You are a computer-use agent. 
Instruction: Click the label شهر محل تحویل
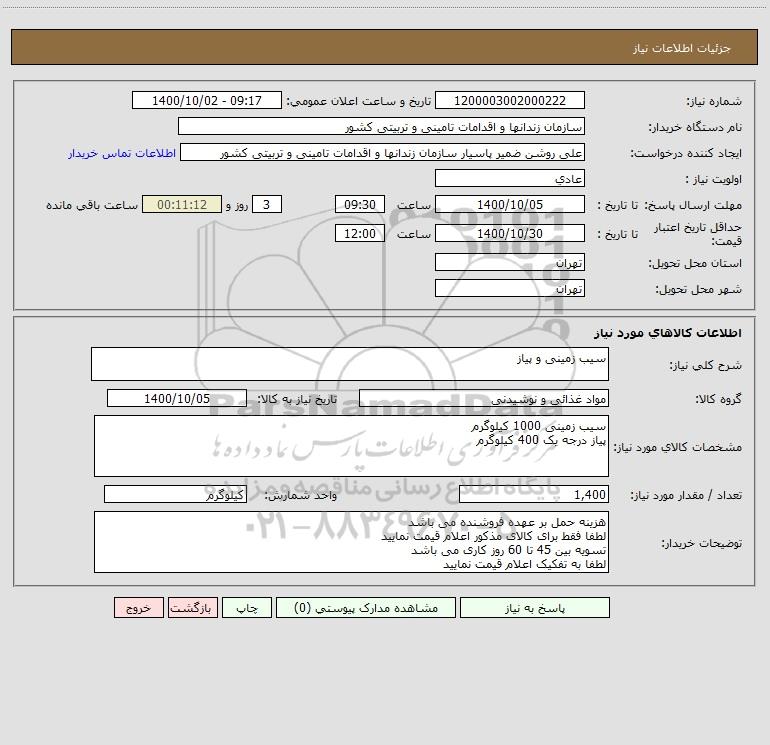click(x=698, y=289)
